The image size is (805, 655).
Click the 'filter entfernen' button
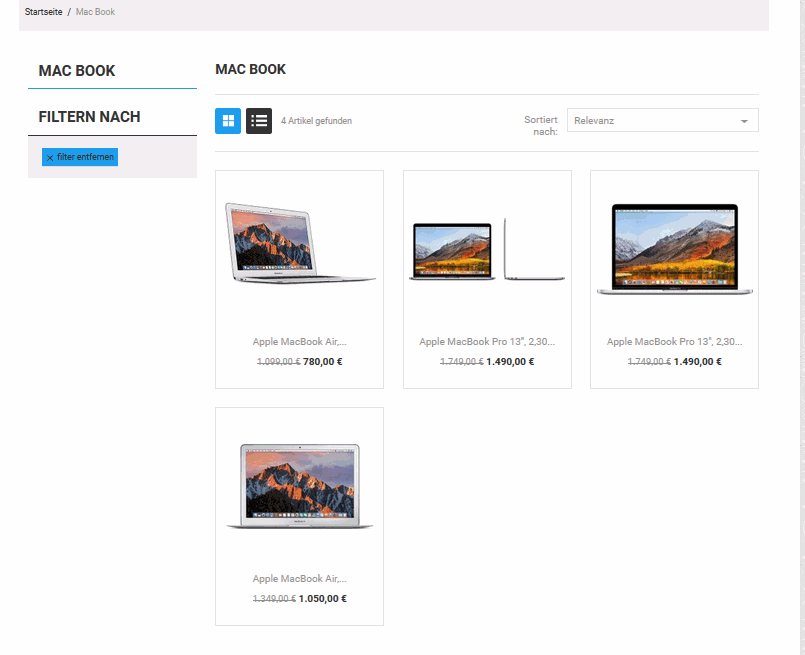point(80,157)
